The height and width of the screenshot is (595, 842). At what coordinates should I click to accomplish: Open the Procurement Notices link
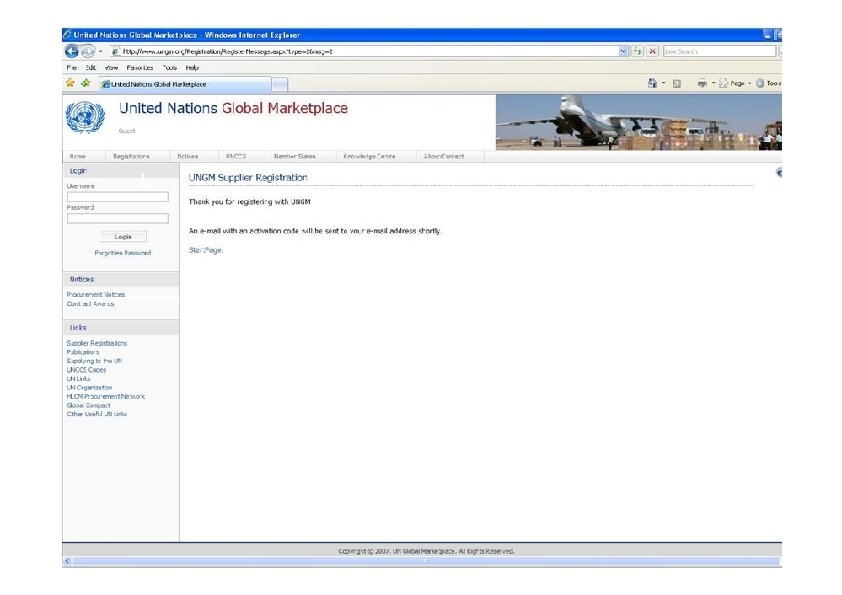96,295
